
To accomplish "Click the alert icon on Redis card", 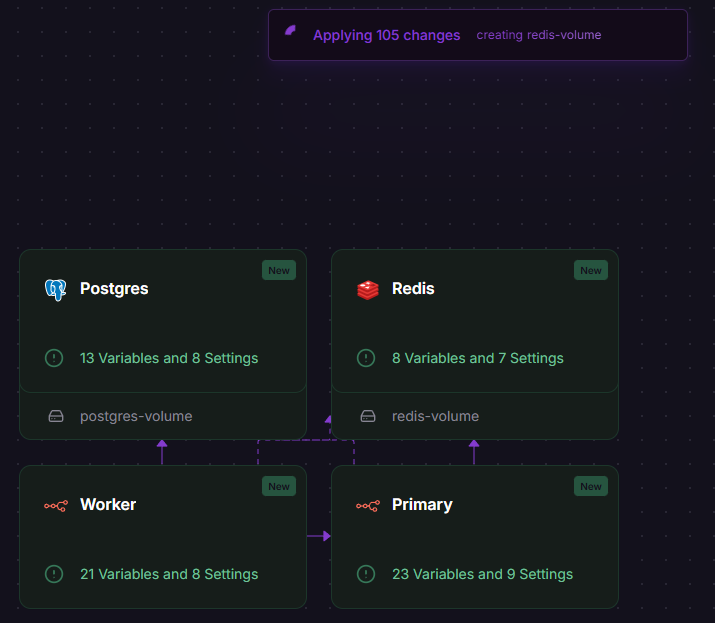I will [x=366, y=358].
